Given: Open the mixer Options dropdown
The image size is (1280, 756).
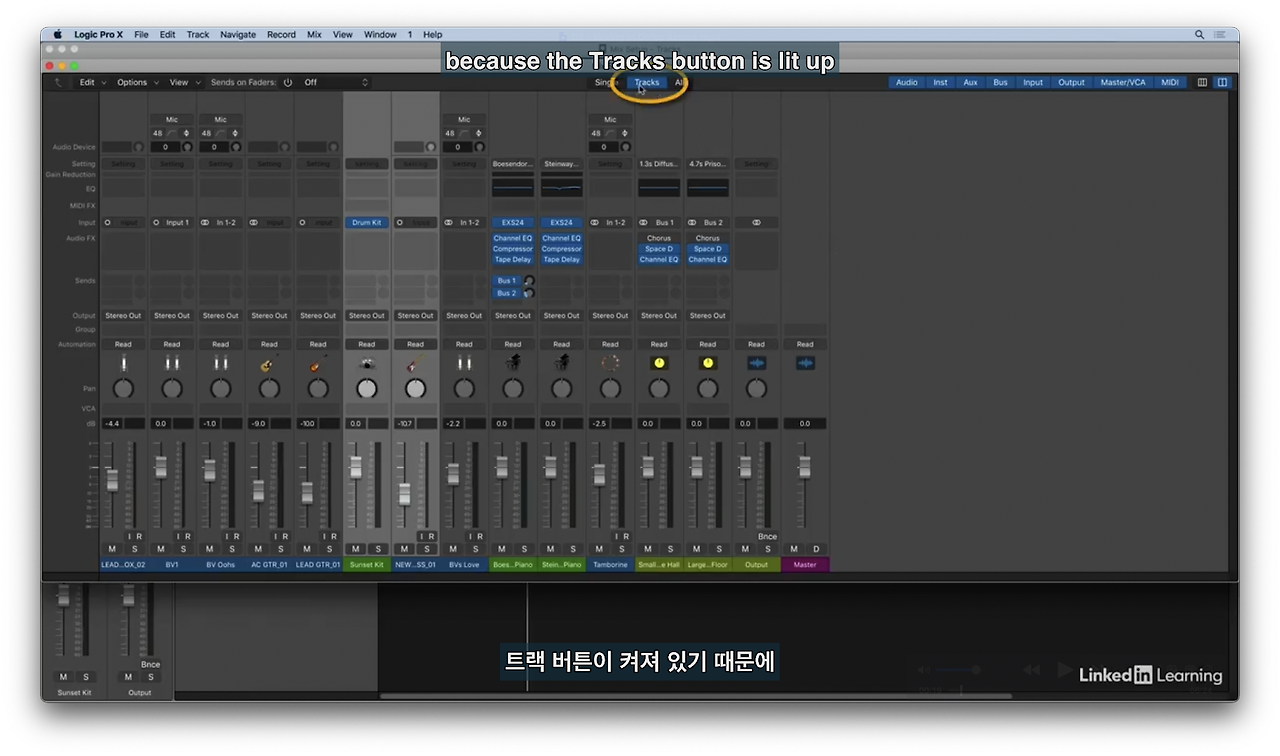Looking at the screenshot, I should pos(136,83).
